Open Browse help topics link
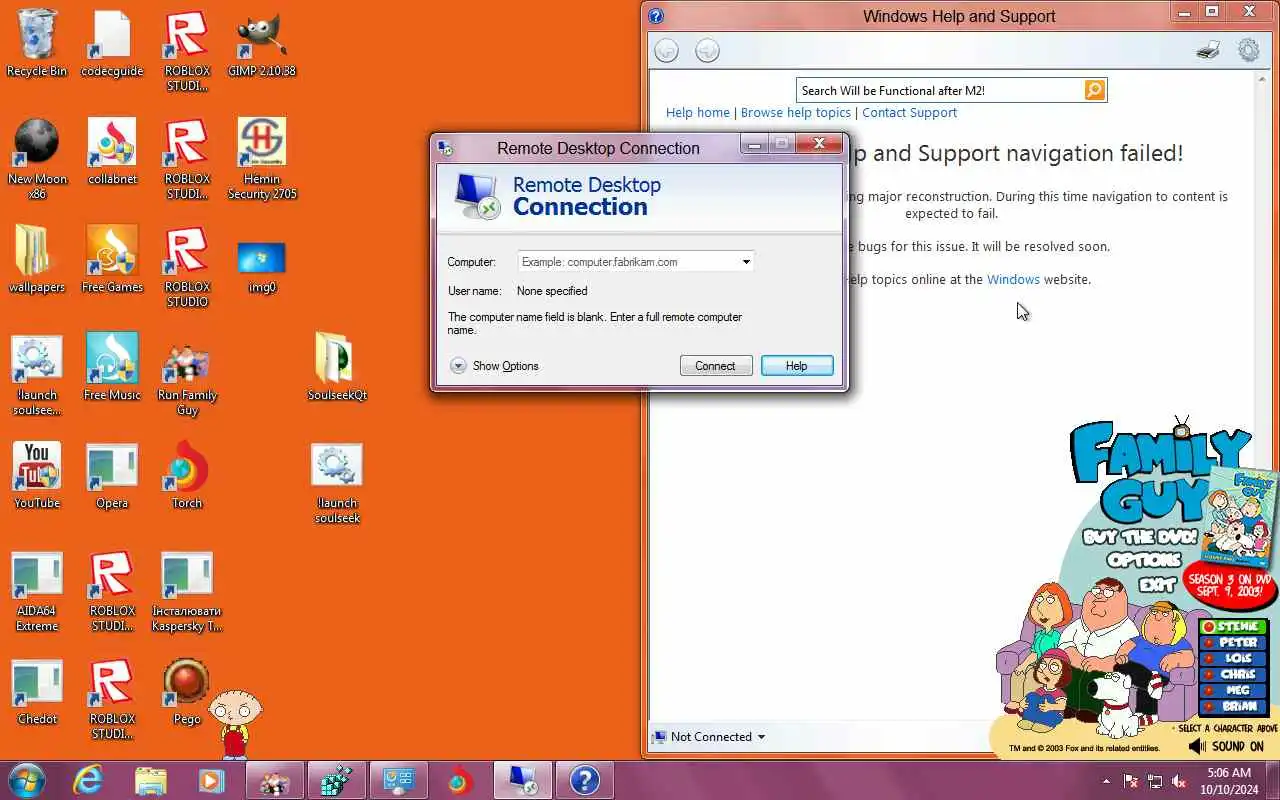Image resolution: width=1280 pixels, height=800 pixels. tap(796, 113)
